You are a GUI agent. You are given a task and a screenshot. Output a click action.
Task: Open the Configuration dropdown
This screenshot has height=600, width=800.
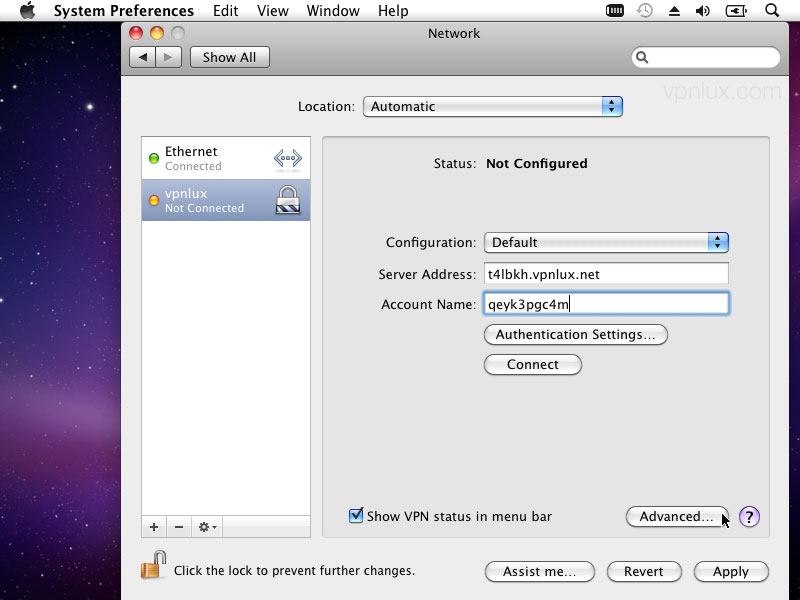coord(606,242)
